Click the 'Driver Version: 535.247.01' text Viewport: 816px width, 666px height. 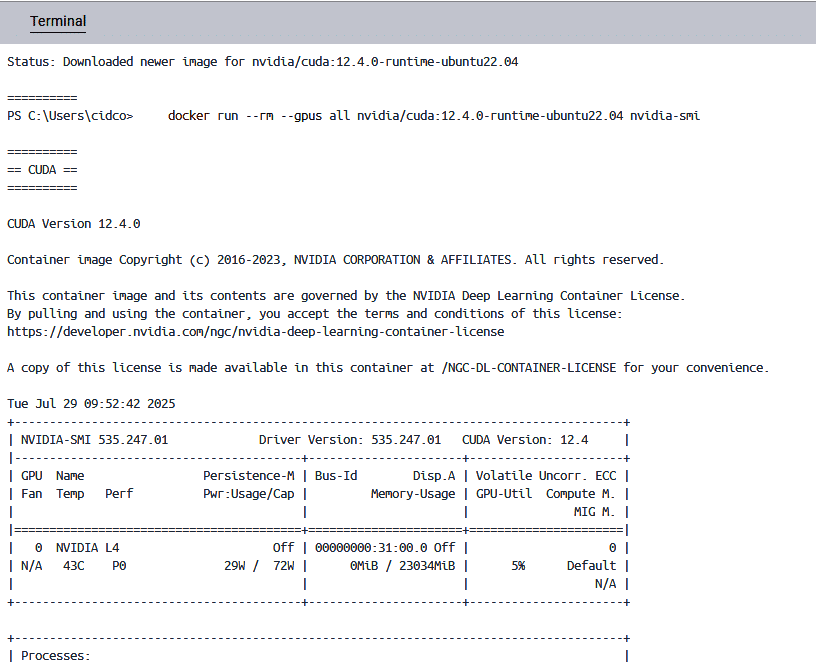click(349, 439)
